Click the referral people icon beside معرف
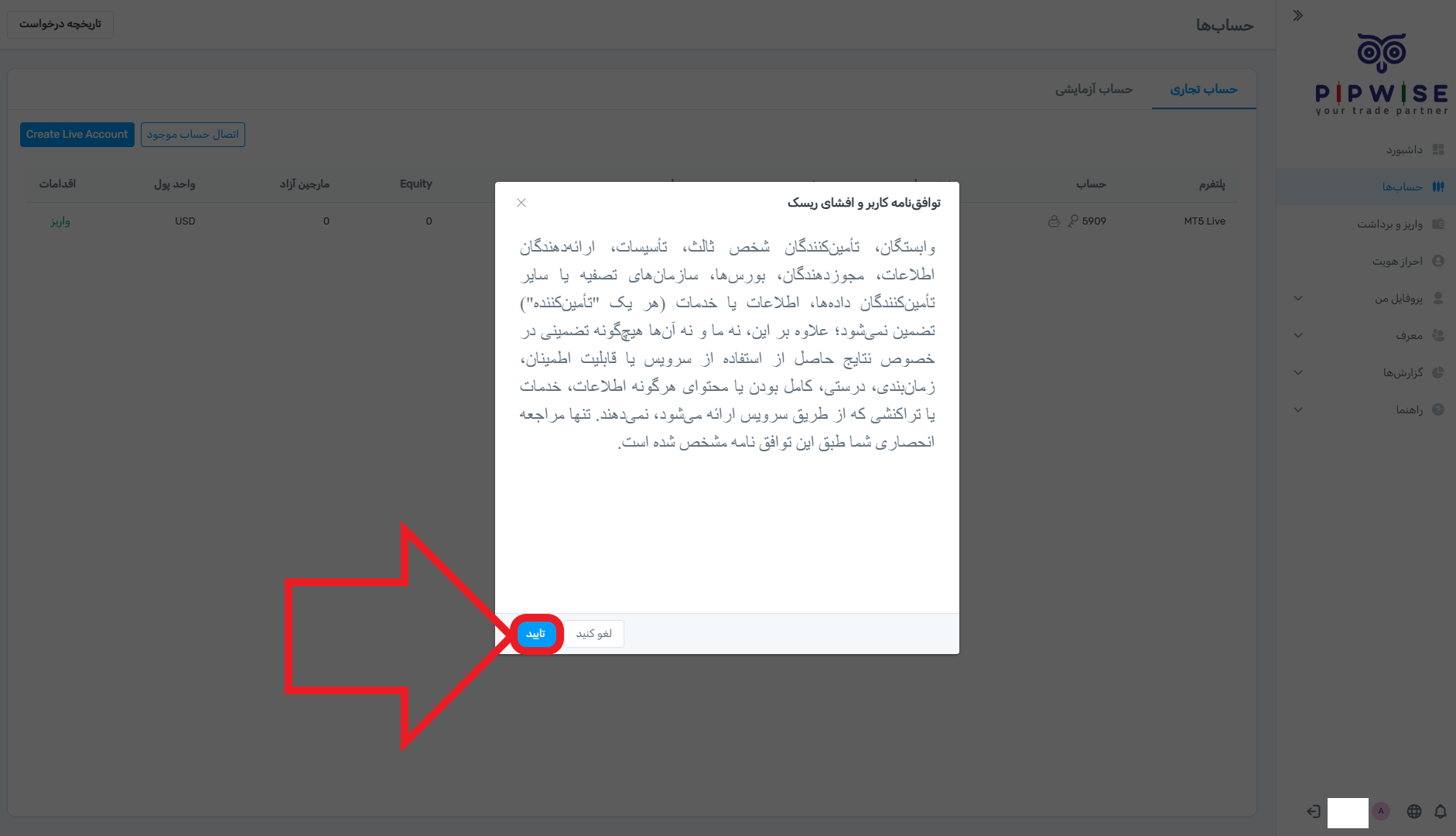The width and height of the screenshot is (1456, 836). click(1438, 335)
